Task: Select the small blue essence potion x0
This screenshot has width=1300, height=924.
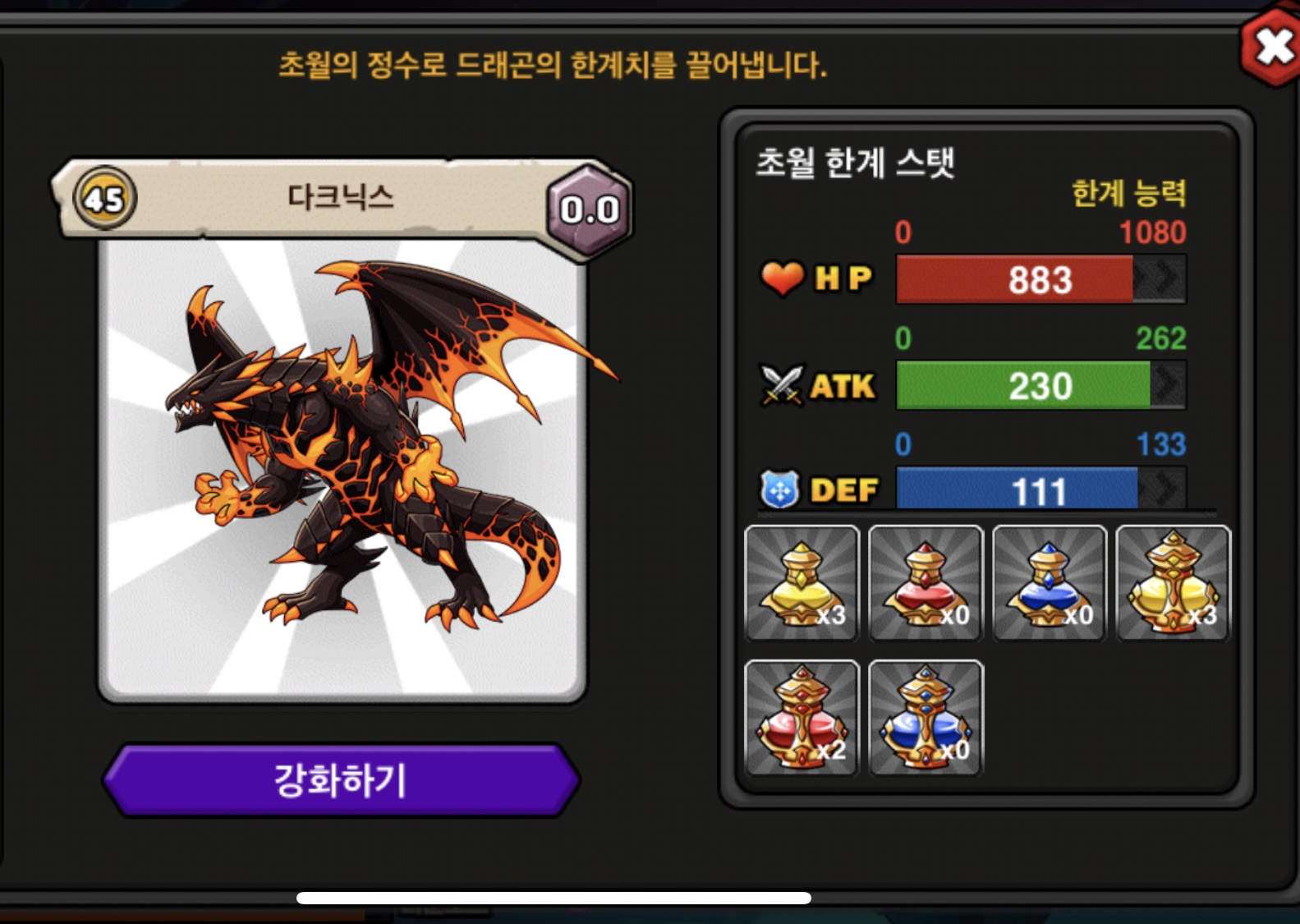Action: pos(1050,583)
